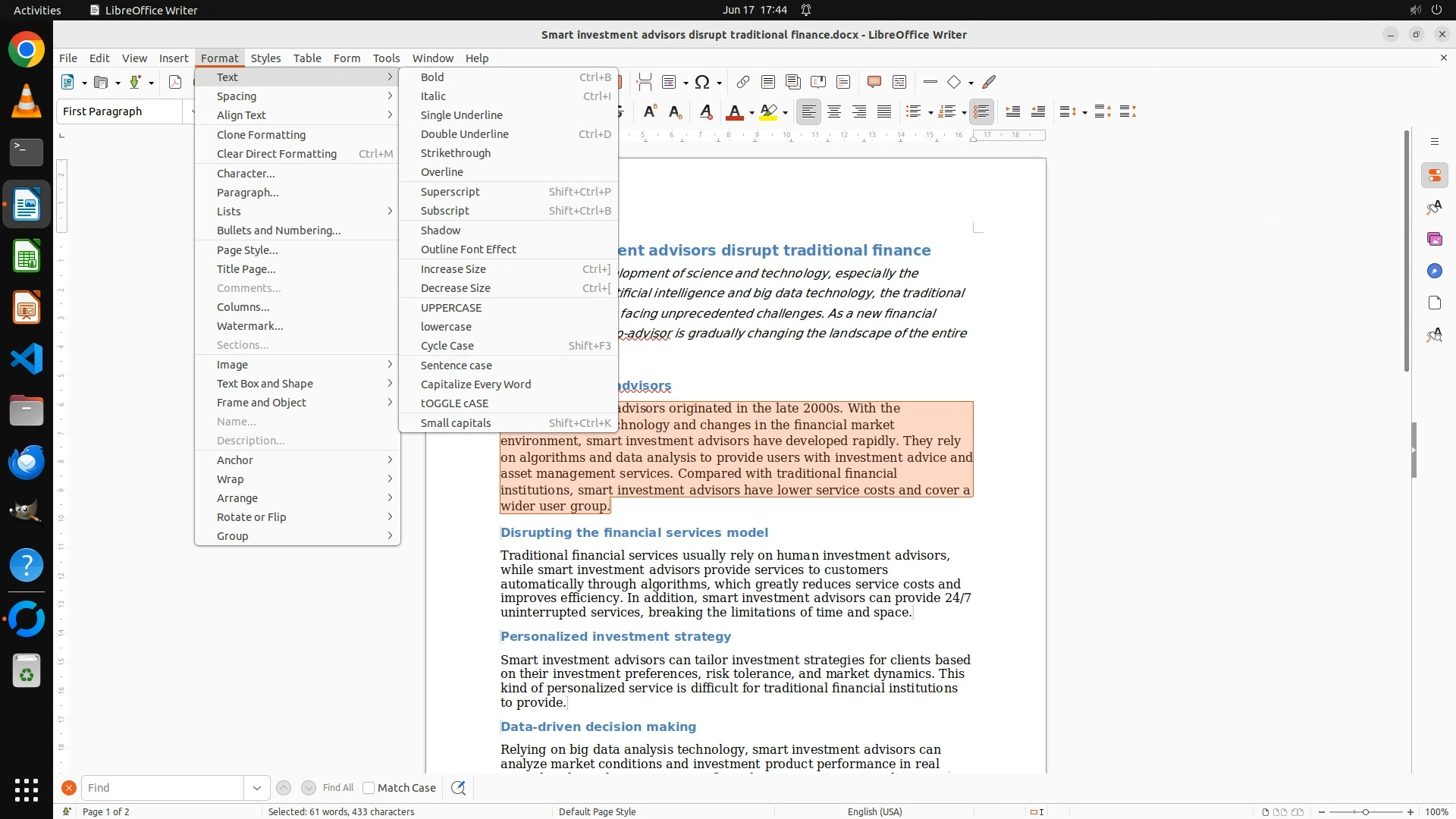The image size is (1456, 819).
Task: Open the font color dropdown arrow
Action: (752, 113)
